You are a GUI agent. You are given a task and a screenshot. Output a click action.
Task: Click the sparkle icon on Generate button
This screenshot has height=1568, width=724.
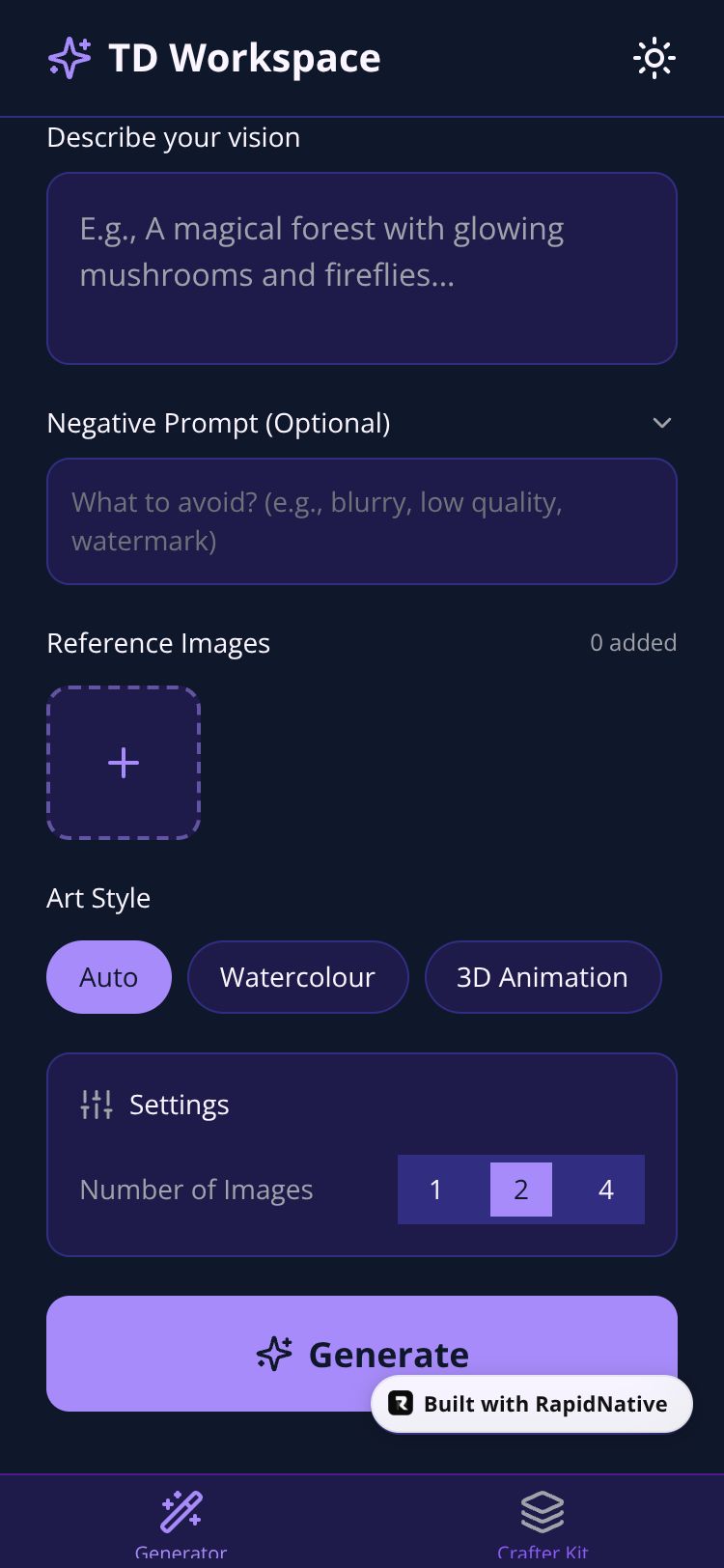point(275,1354)
